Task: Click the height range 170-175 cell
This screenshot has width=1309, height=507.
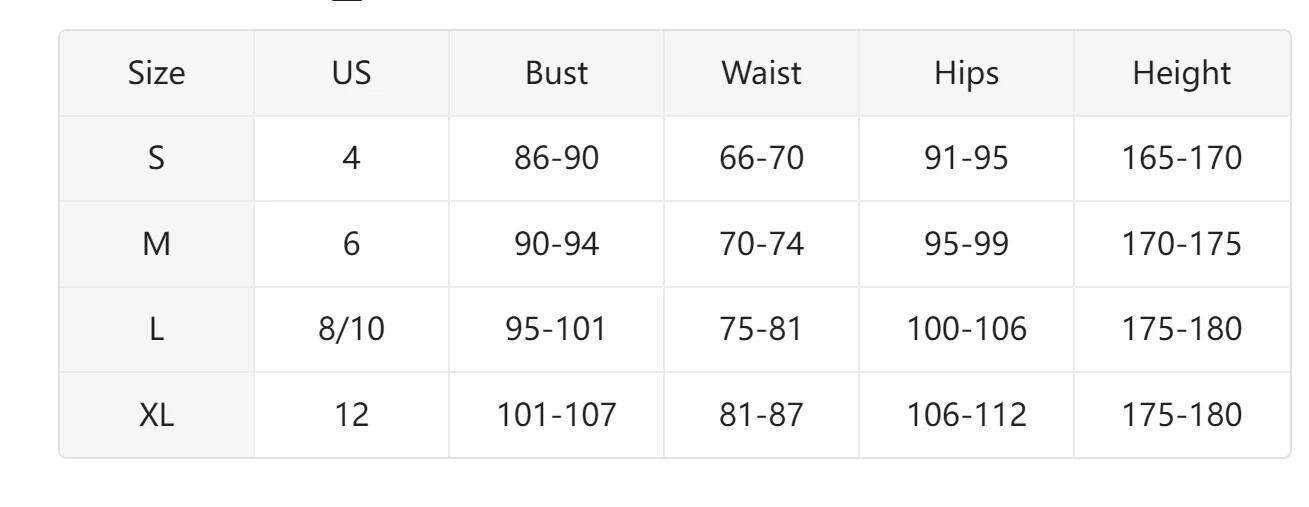Action: pyautogui.click(x=1181, y=244)
